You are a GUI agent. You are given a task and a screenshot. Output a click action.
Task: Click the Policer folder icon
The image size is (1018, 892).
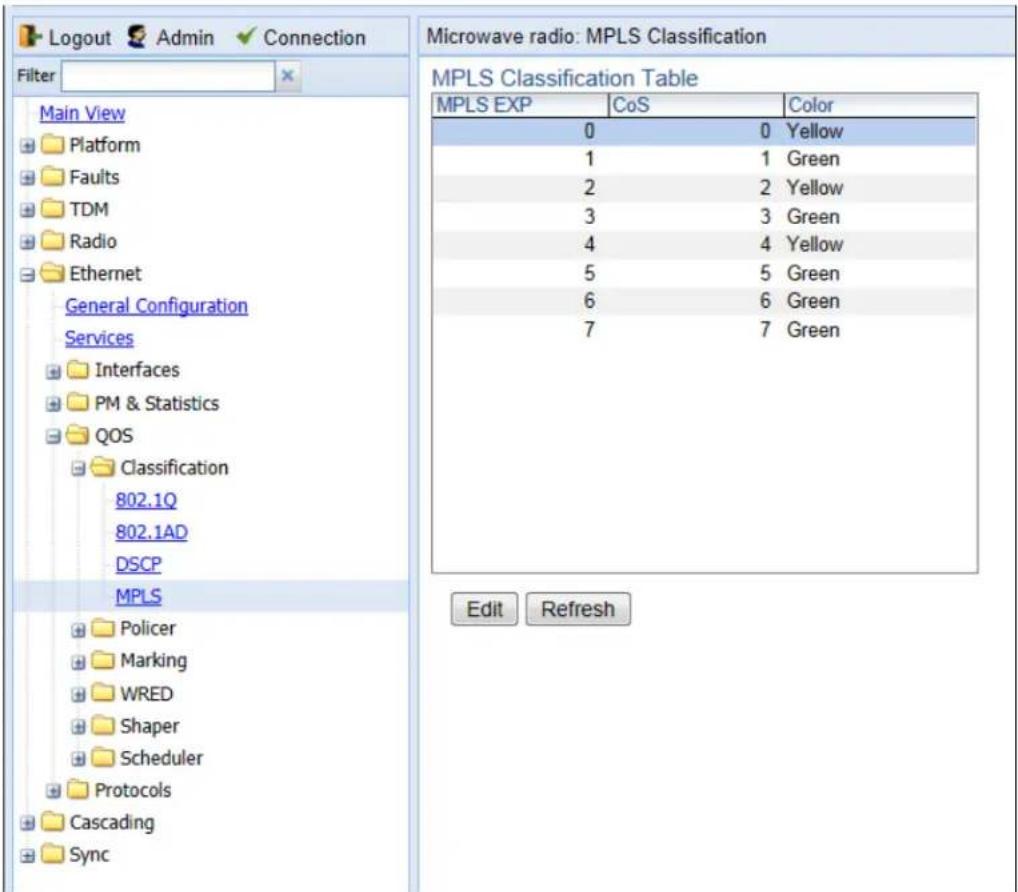tap(103, 628)
